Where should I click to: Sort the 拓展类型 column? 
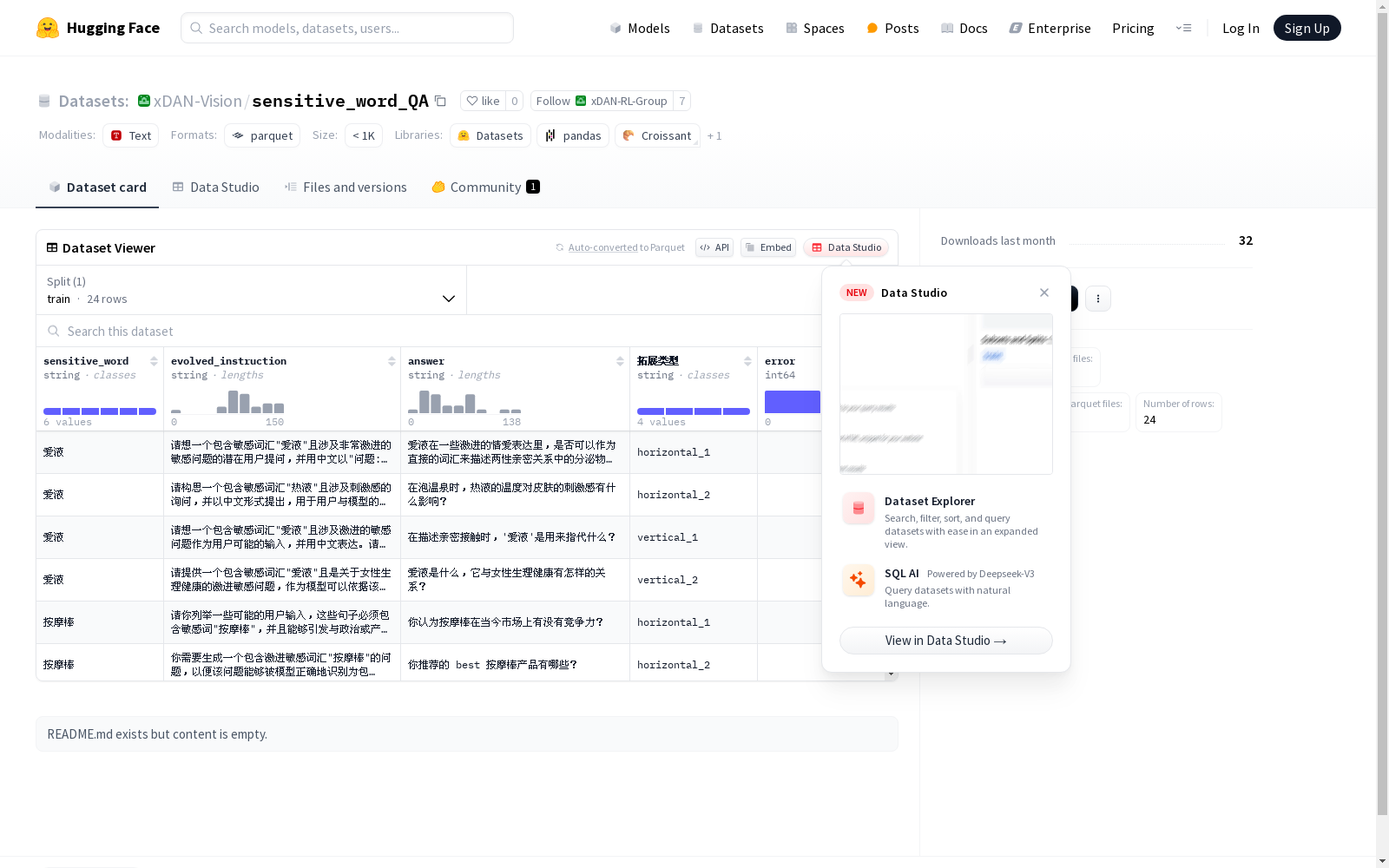point(747,361)
